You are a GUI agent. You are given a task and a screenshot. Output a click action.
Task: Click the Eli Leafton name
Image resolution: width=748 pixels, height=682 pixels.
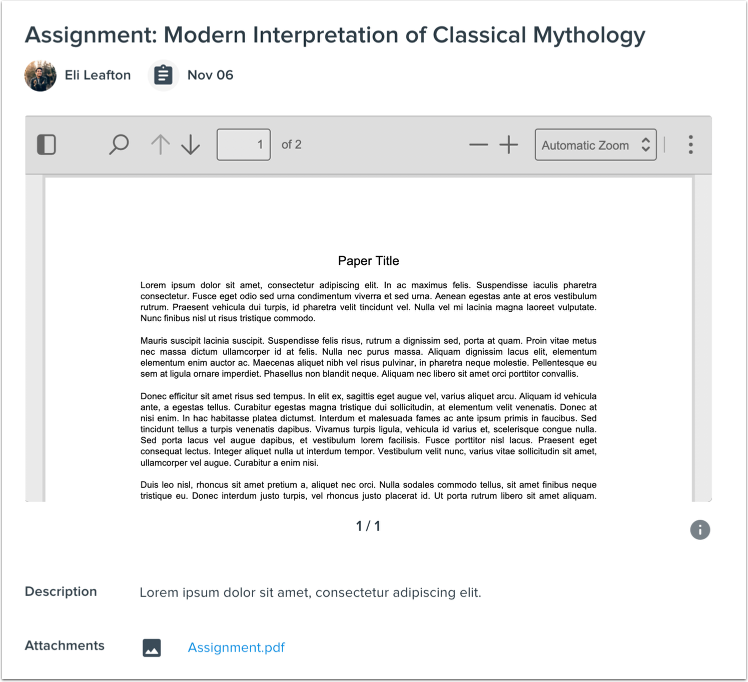98,75
